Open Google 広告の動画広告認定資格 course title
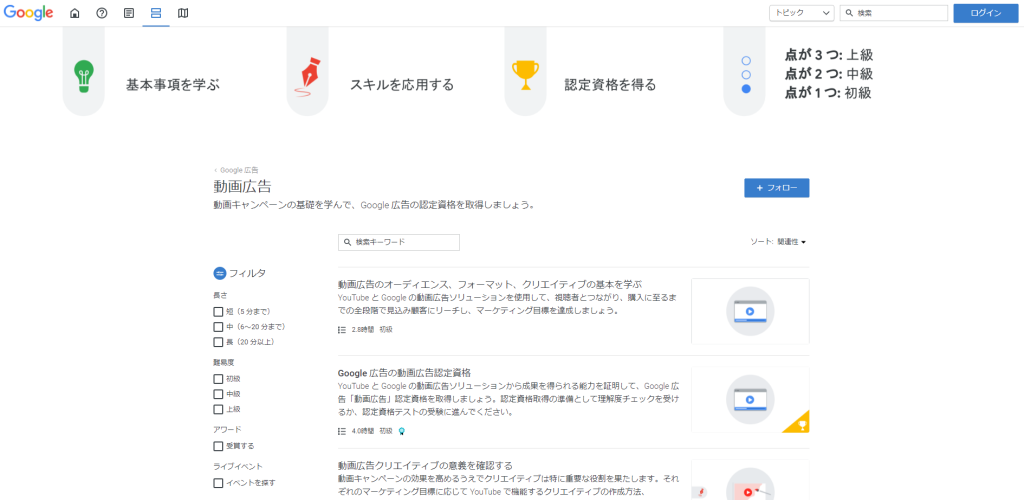 click(x=404, y=373)
